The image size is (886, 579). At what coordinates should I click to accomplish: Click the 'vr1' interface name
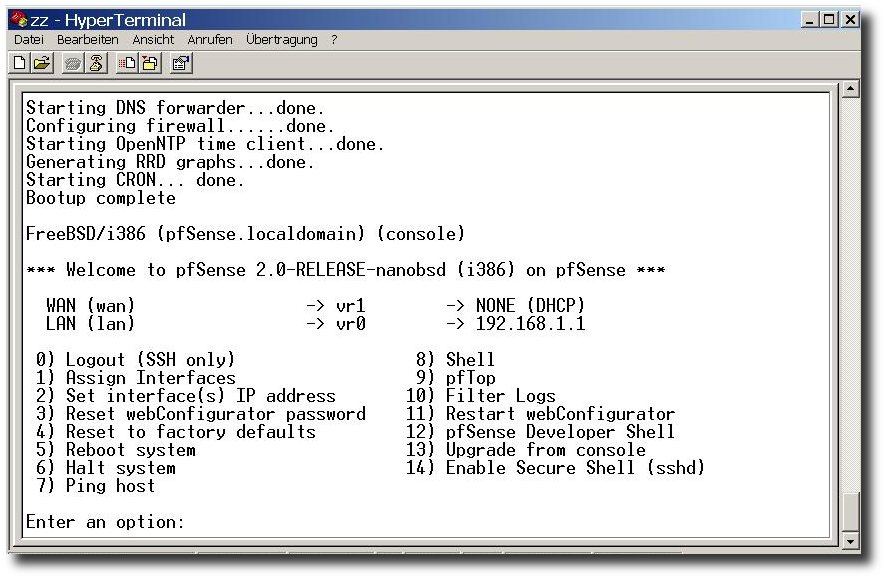(x=350, y=306)
